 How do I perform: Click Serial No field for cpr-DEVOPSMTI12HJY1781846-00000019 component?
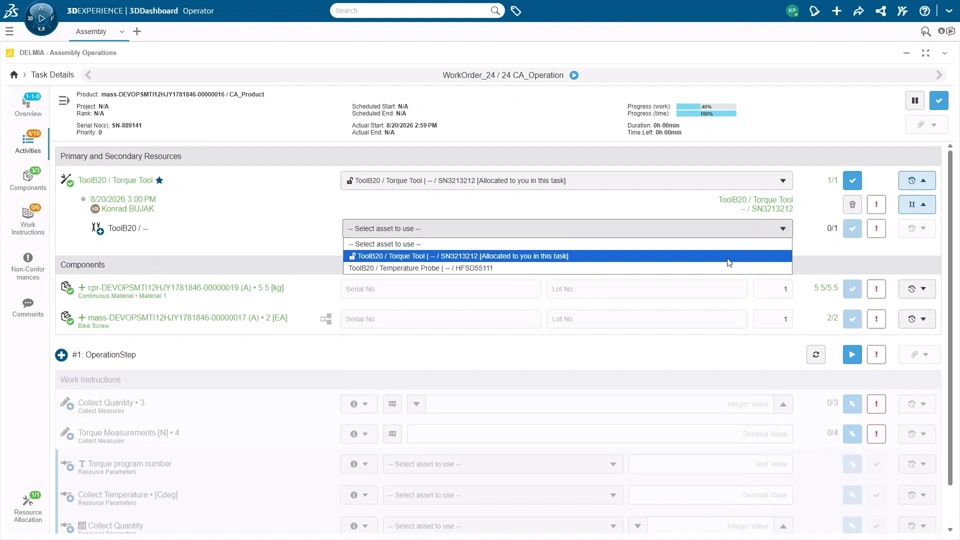(x=441, y=289)
